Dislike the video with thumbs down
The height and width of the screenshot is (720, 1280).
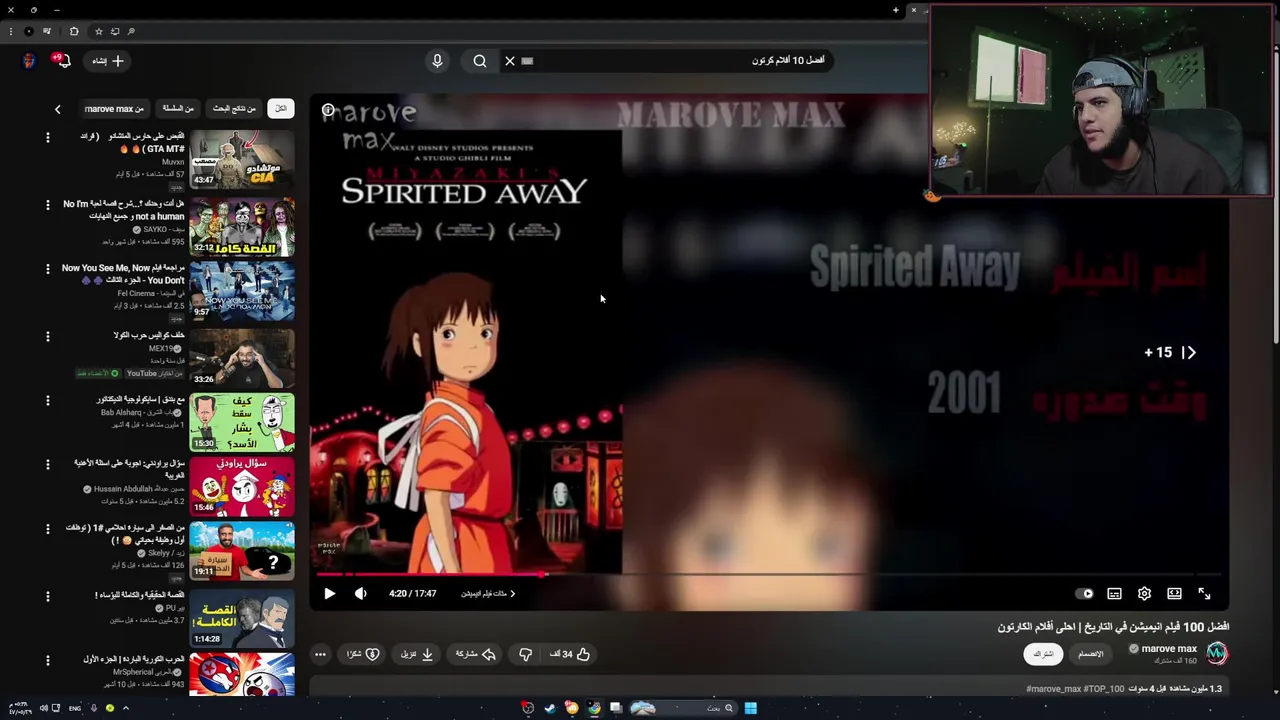coord(525,654)
